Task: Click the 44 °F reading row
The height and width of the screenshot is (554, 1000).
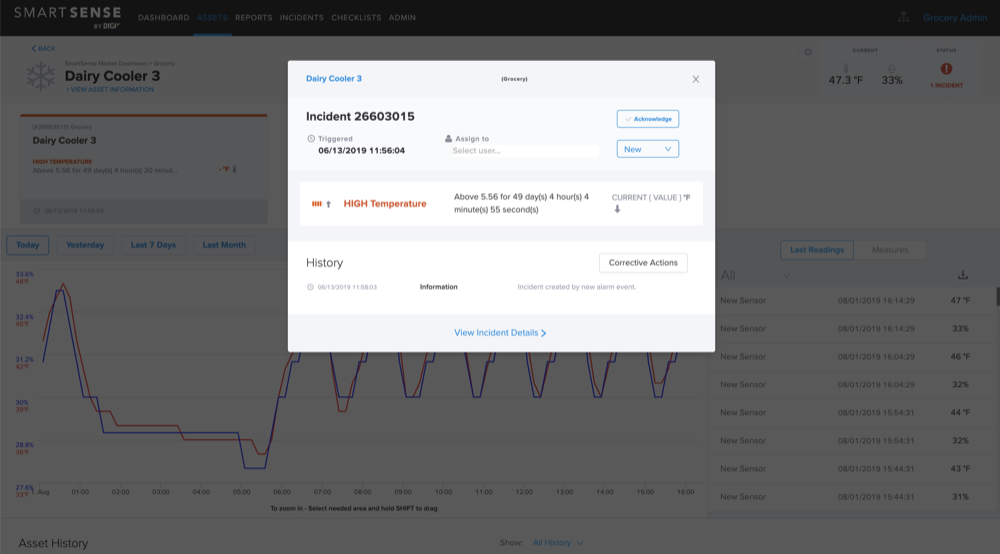Action: pos(852,412)
